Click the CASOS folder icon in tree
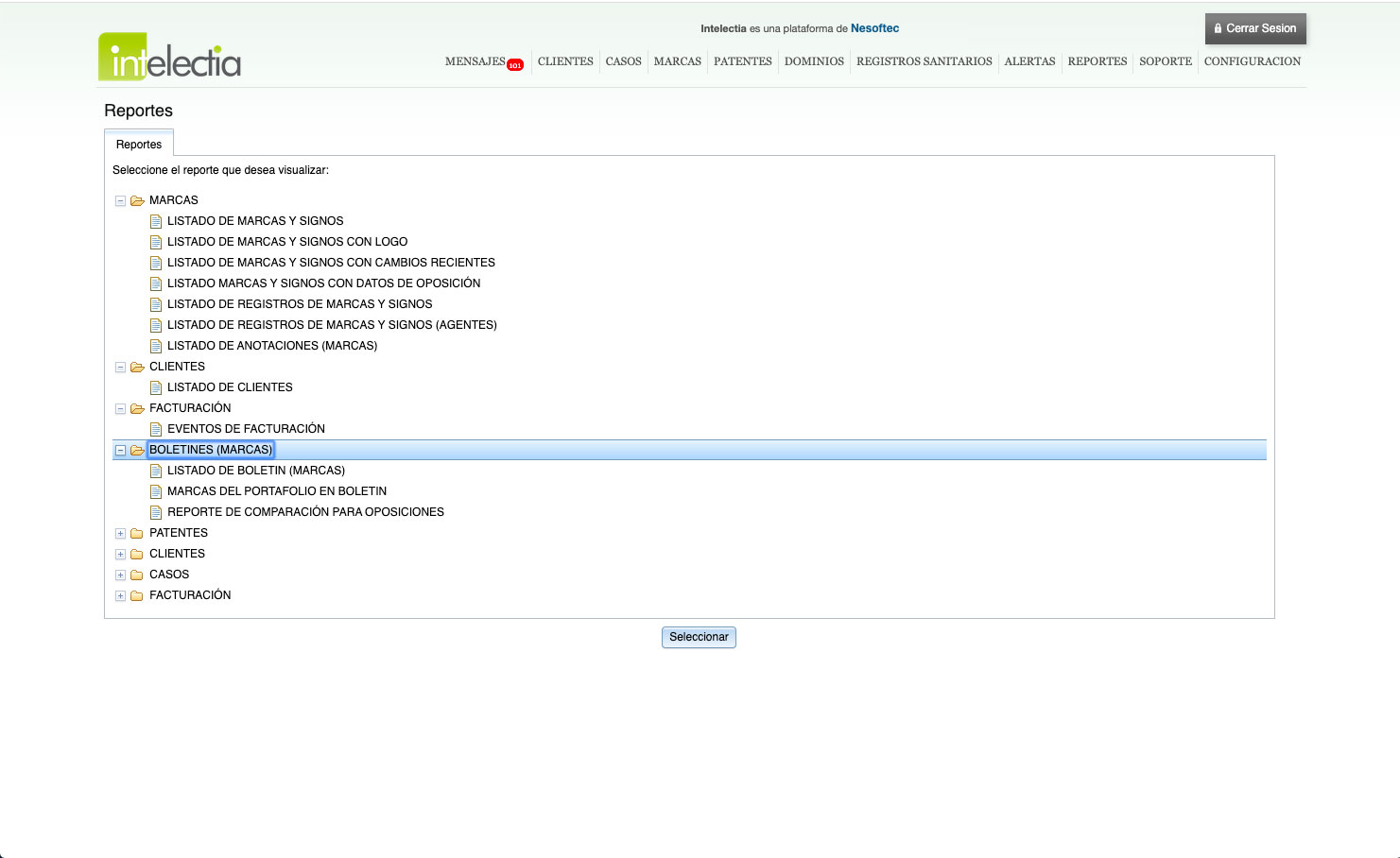 [x=137, y=575]
